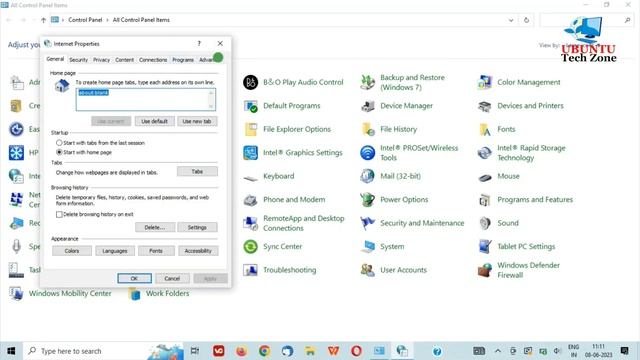Open Intel Graphics Settings icon

[x=251, y=153]
